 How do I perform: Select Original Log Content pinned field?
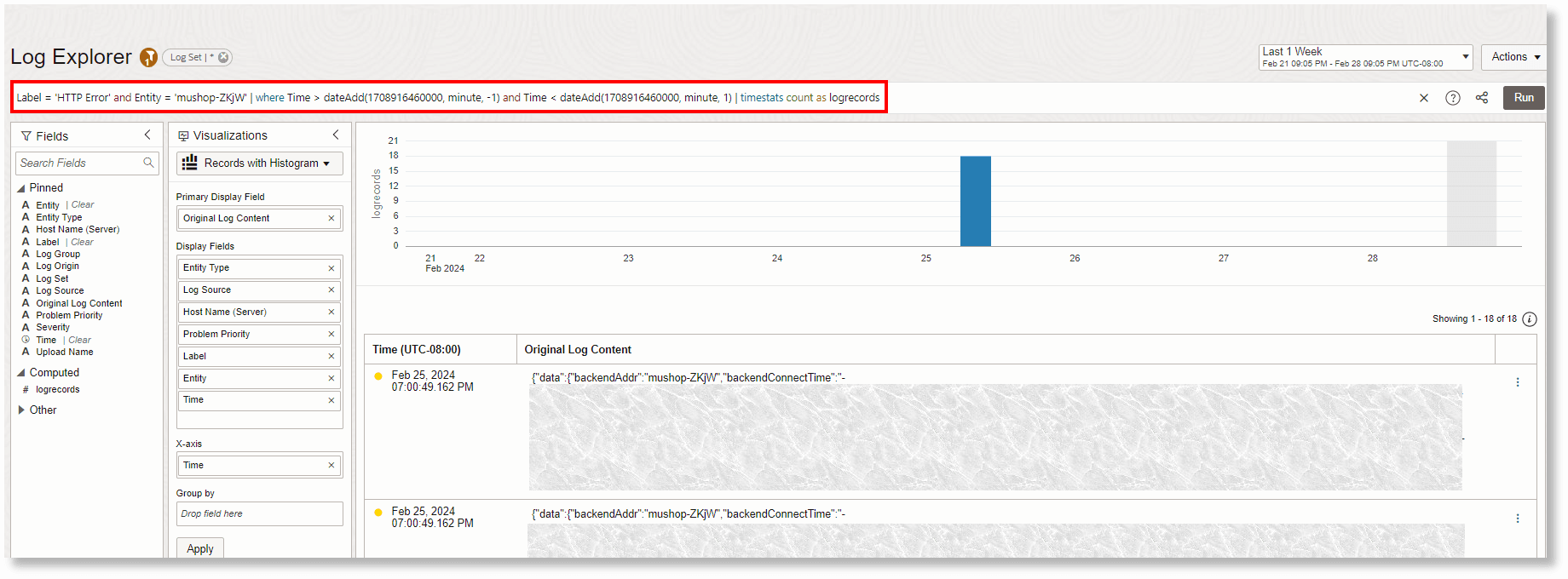click(x=79, y=303)
